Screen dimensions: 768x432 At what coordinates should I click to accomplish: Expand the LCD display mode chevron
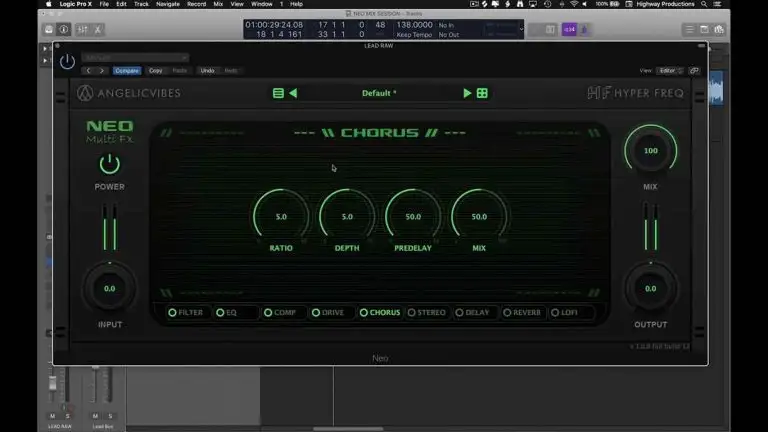pos(521,29)
